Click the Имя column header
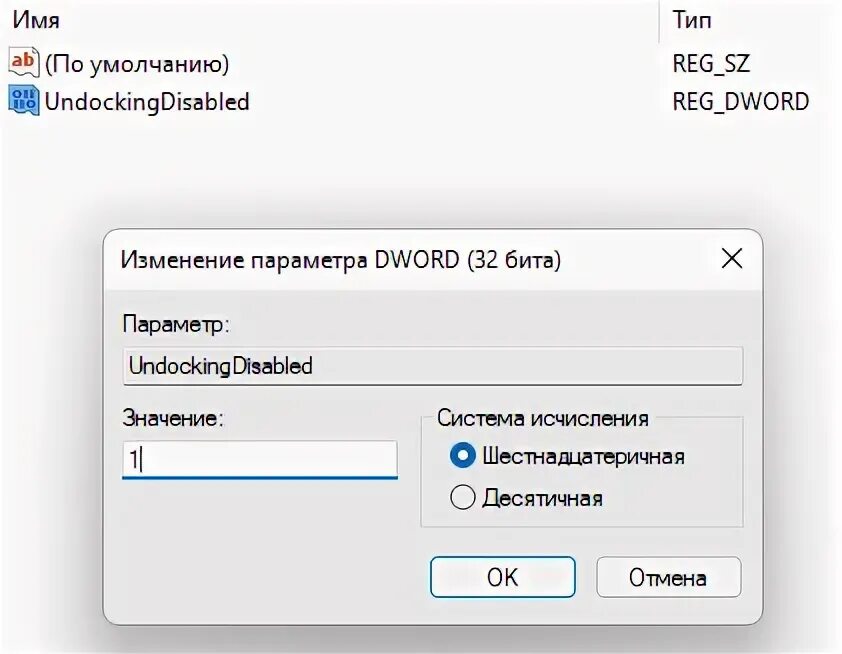This screenshot has width=842, height=654. 36,20
